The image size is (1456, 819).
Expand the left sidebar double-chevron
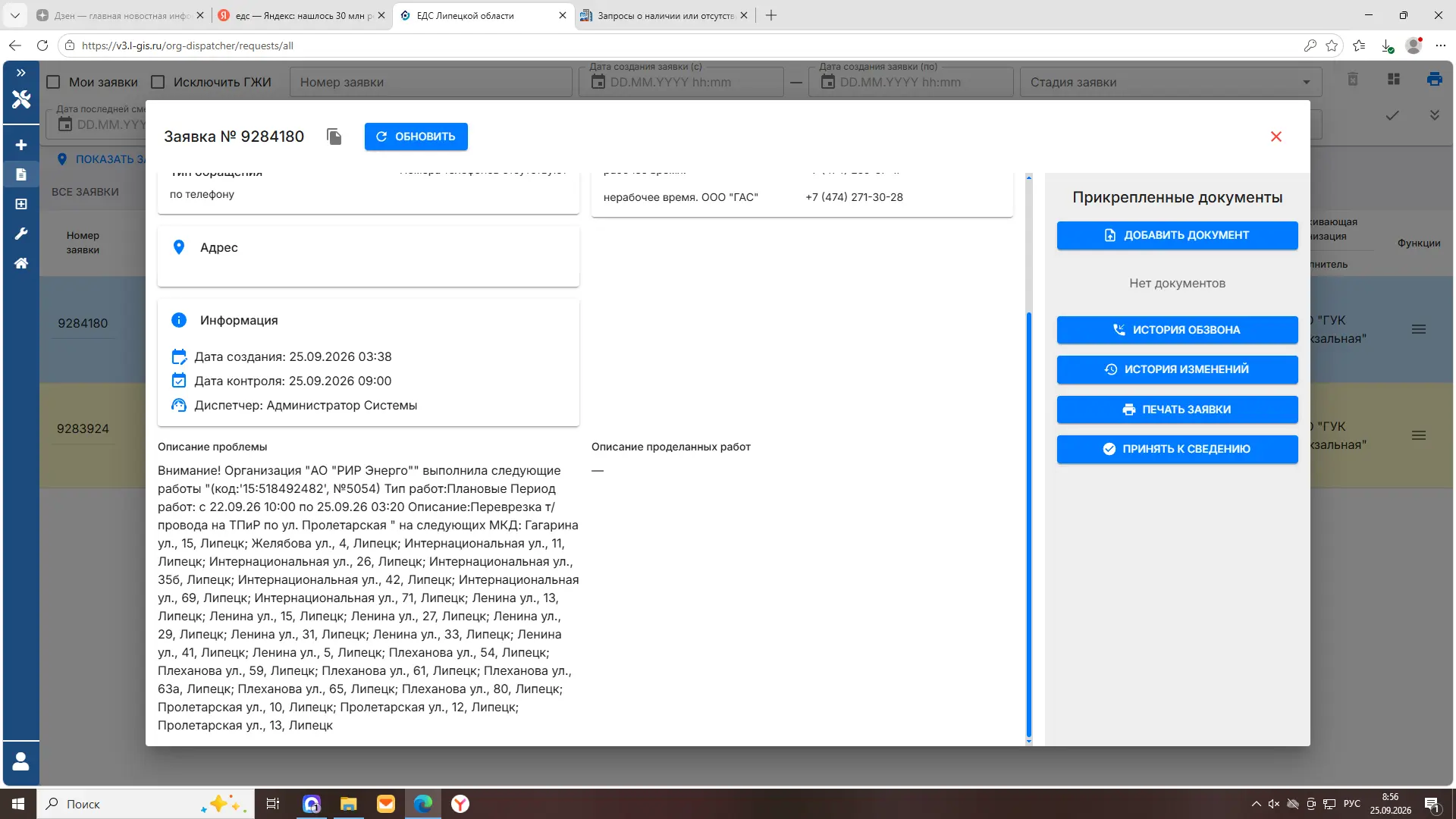click(x=21, y=73)
